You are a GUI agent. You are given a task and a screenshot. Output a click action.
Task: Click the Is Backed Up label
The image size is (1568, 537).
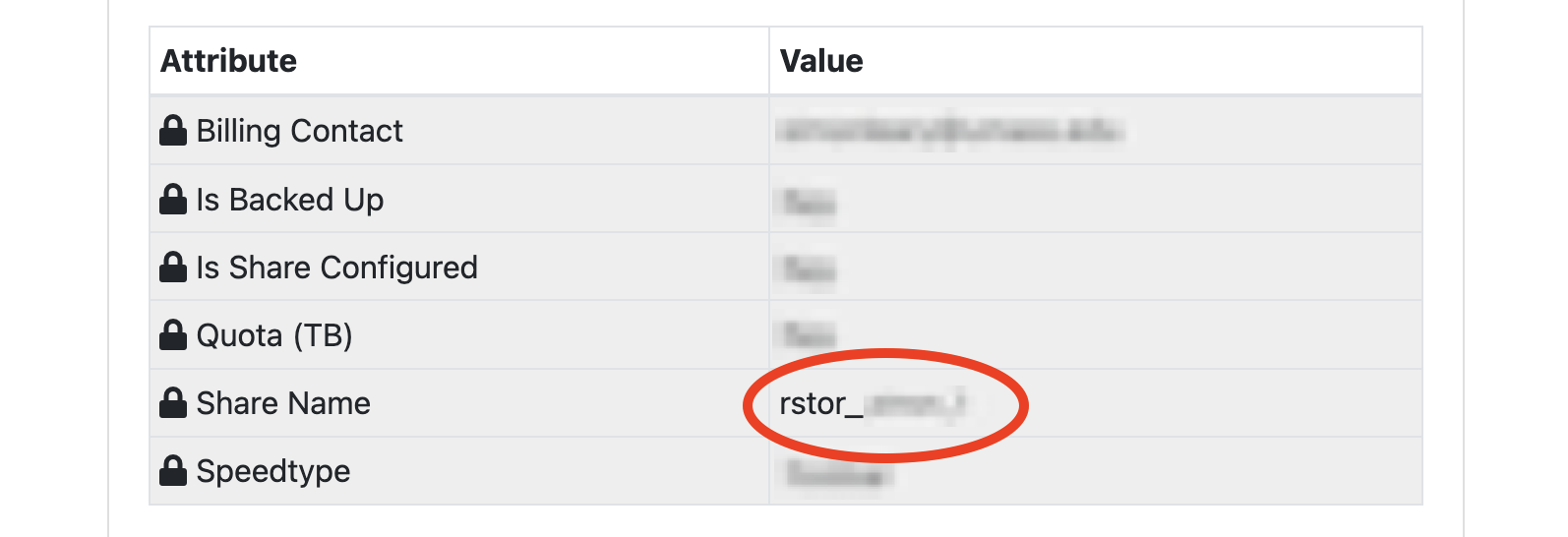point(289,200)
